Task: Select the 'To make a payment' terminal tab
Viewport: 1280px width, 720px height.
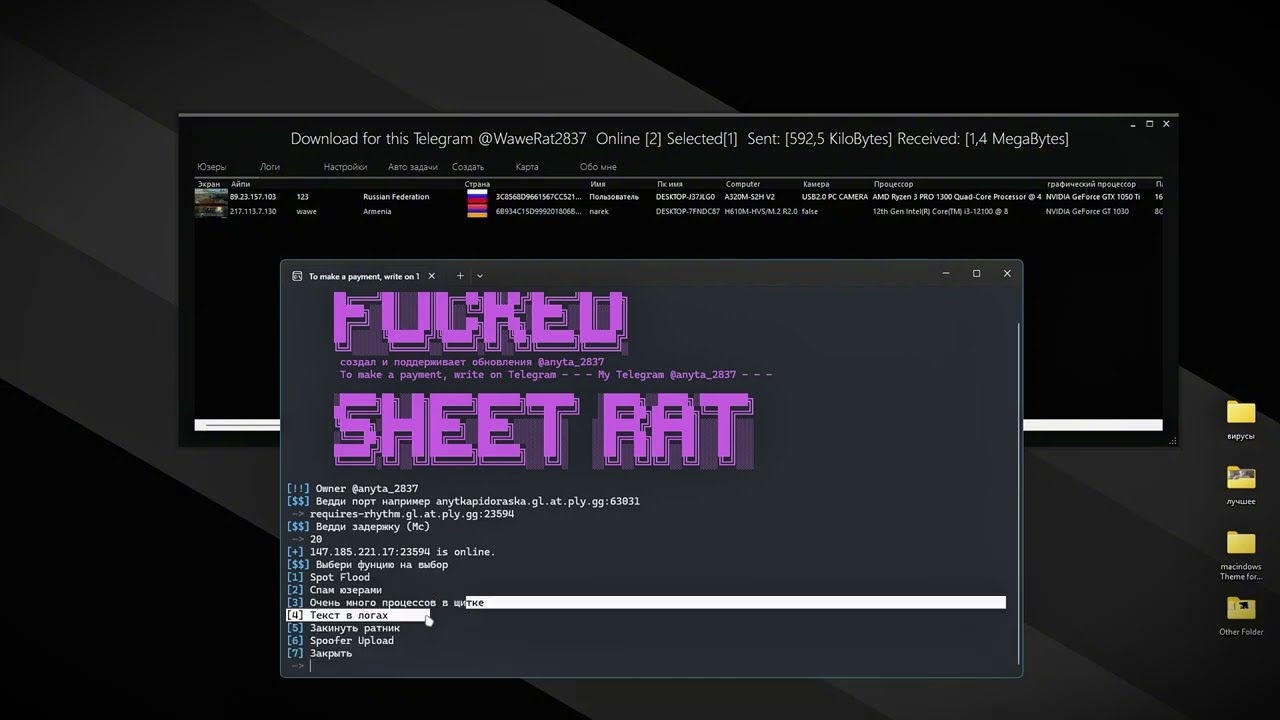Action: [364, 276]
